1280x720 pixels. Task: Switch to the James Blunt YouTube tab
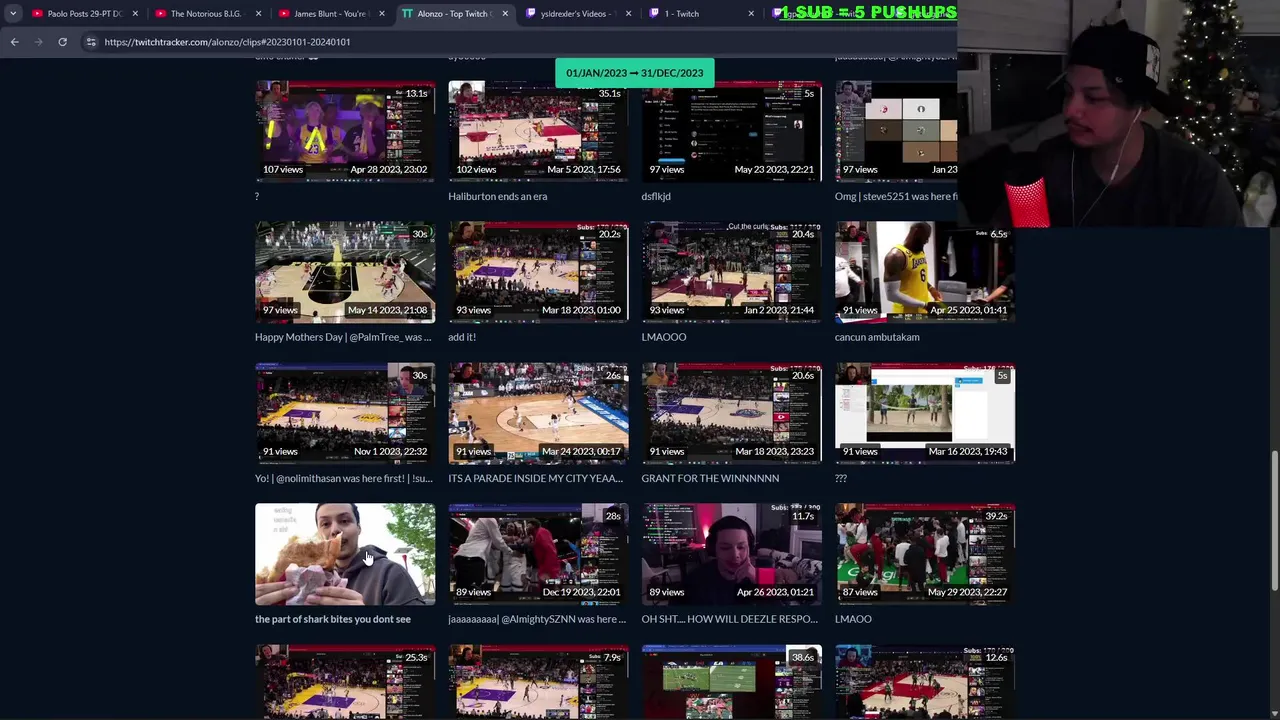coord(330,14)
